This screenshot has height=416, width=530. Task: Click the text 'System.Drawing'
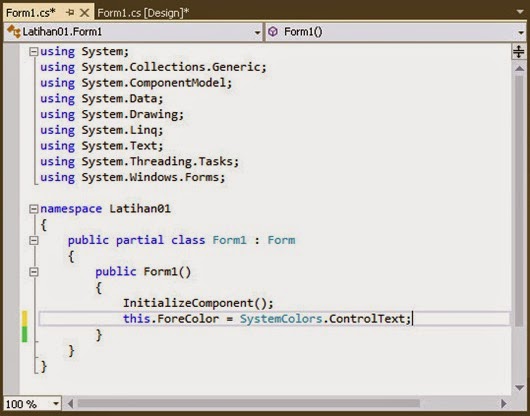click(x=130, y=115)
